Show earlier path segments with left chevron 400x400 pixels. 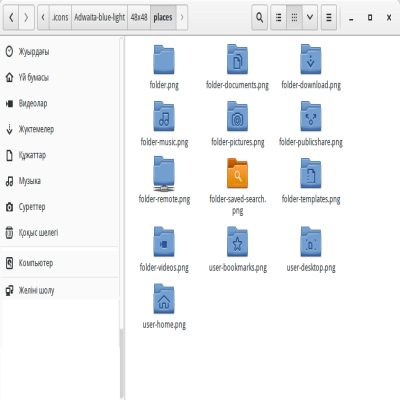(43, 17)
